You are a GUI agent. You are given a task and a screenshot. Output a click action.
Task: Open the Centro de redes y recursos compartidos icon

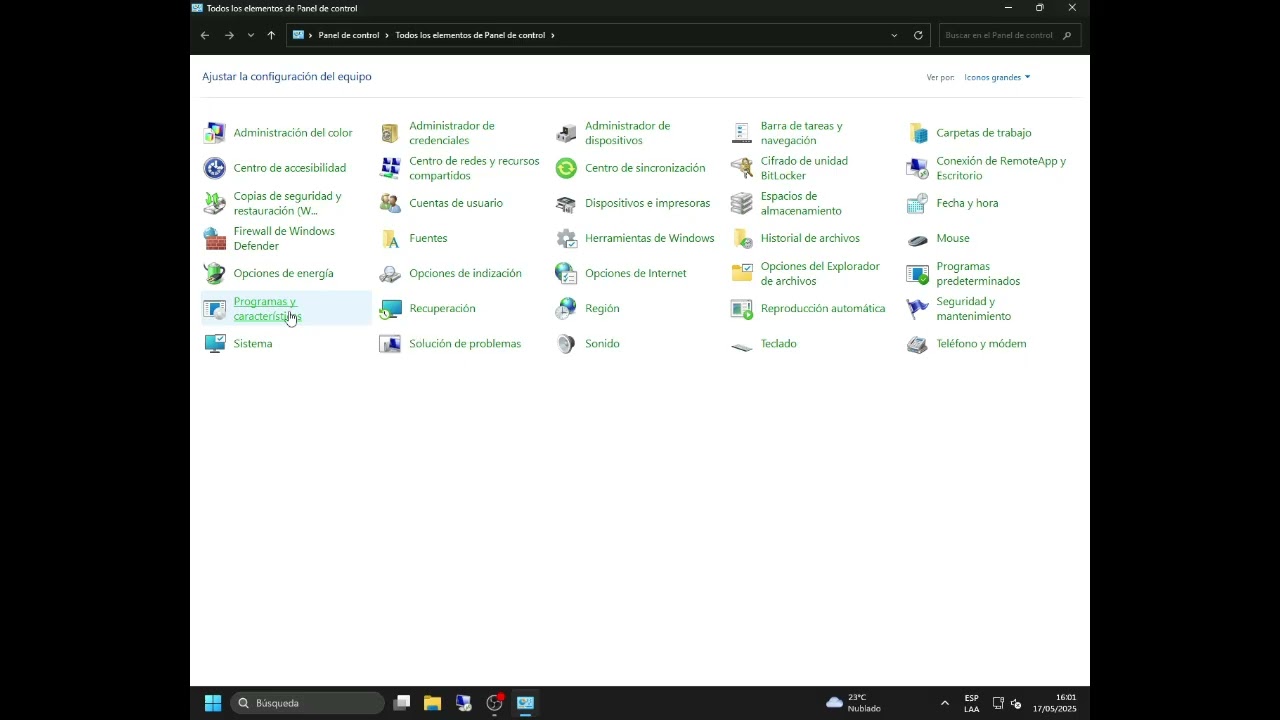(390, 168)
